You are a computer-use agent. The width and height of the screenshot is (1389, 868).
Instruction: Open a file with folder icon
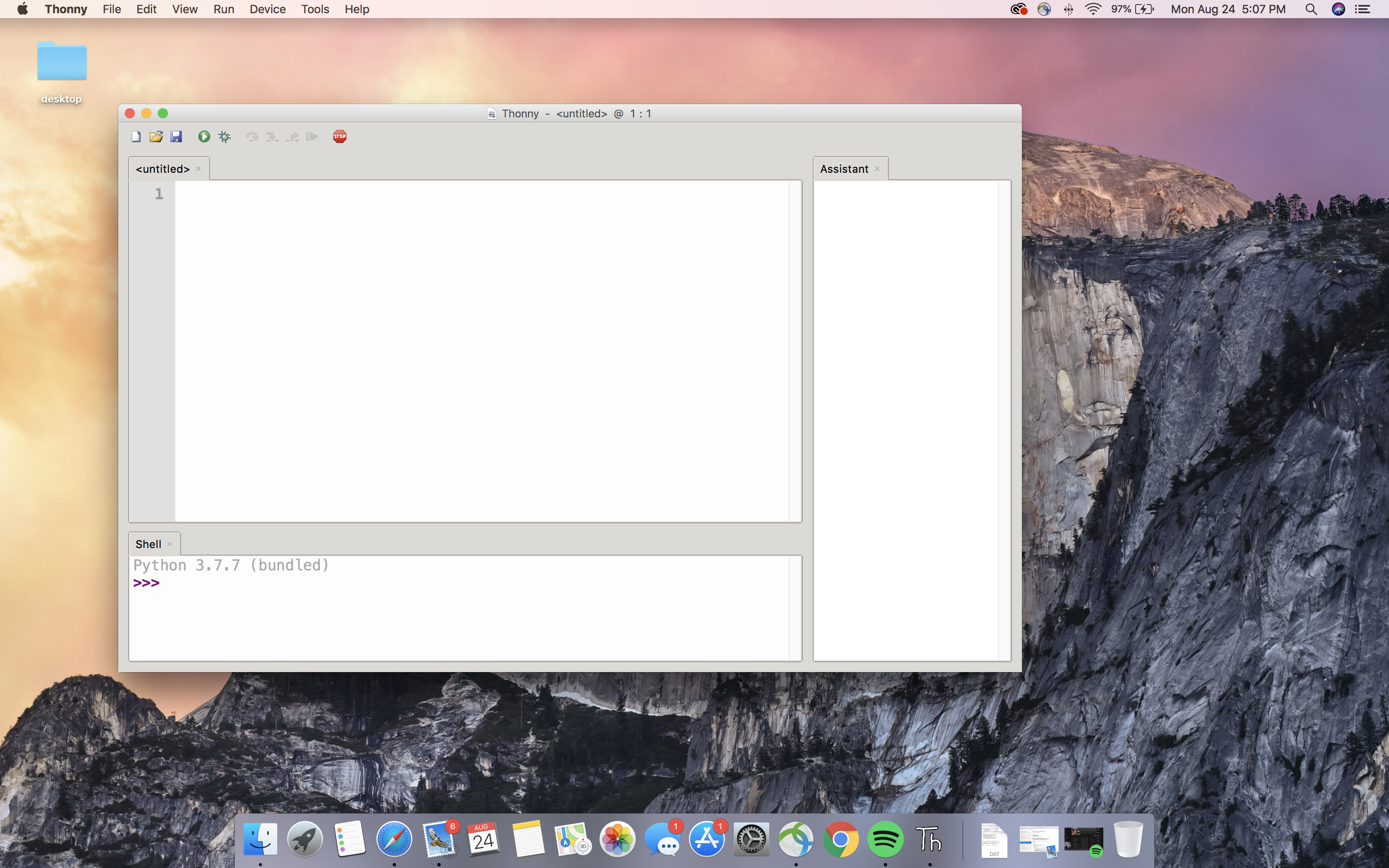tap(156, 137)
